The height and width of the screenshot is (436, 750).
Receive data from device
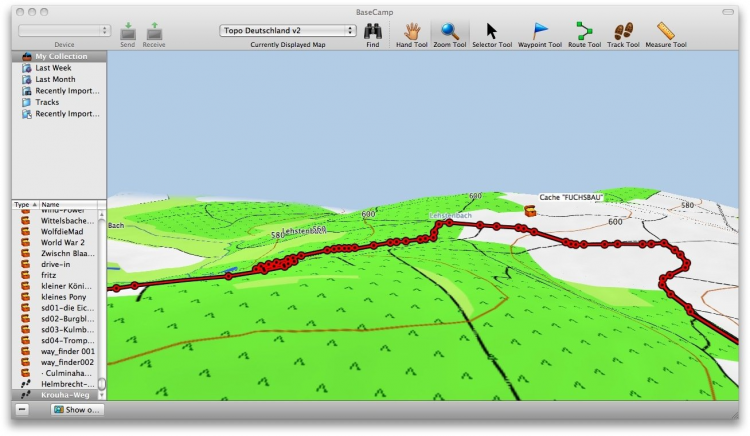click(x=154, y=35)
